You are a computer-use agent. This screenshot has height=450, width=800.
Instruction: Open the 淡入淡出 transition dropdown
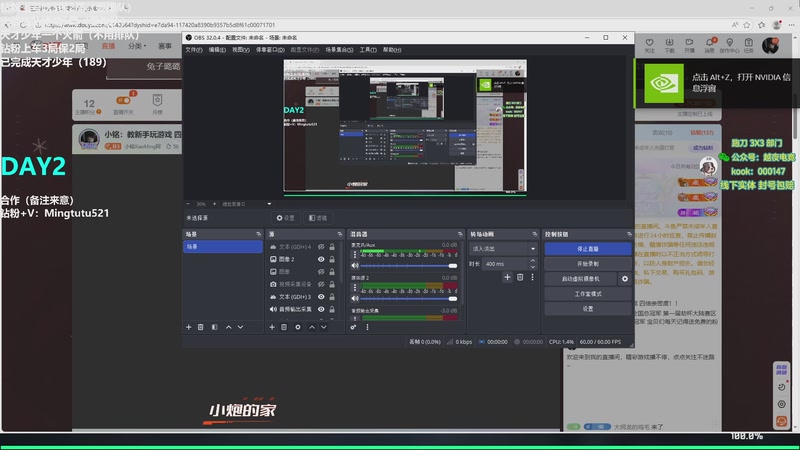point(503,249)
